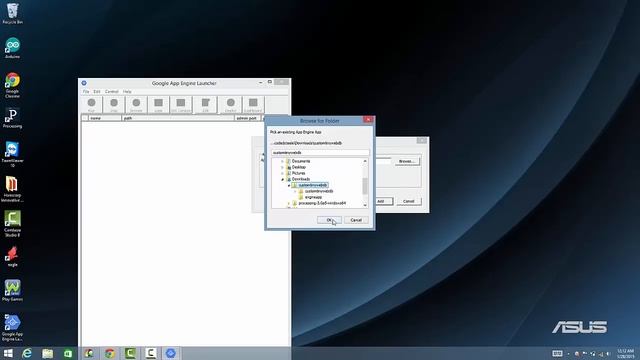Open SDK Console from the Launcher toolbar
The image size is (640, 360).
[x=181, y=104]
